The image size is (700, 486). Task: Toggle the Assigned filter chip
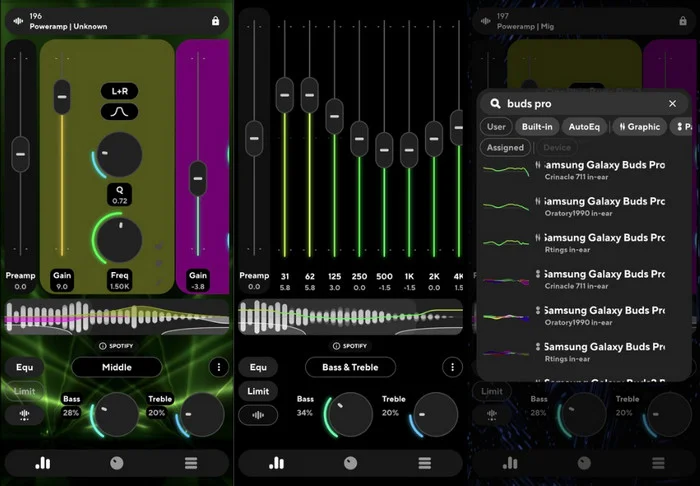505,147
